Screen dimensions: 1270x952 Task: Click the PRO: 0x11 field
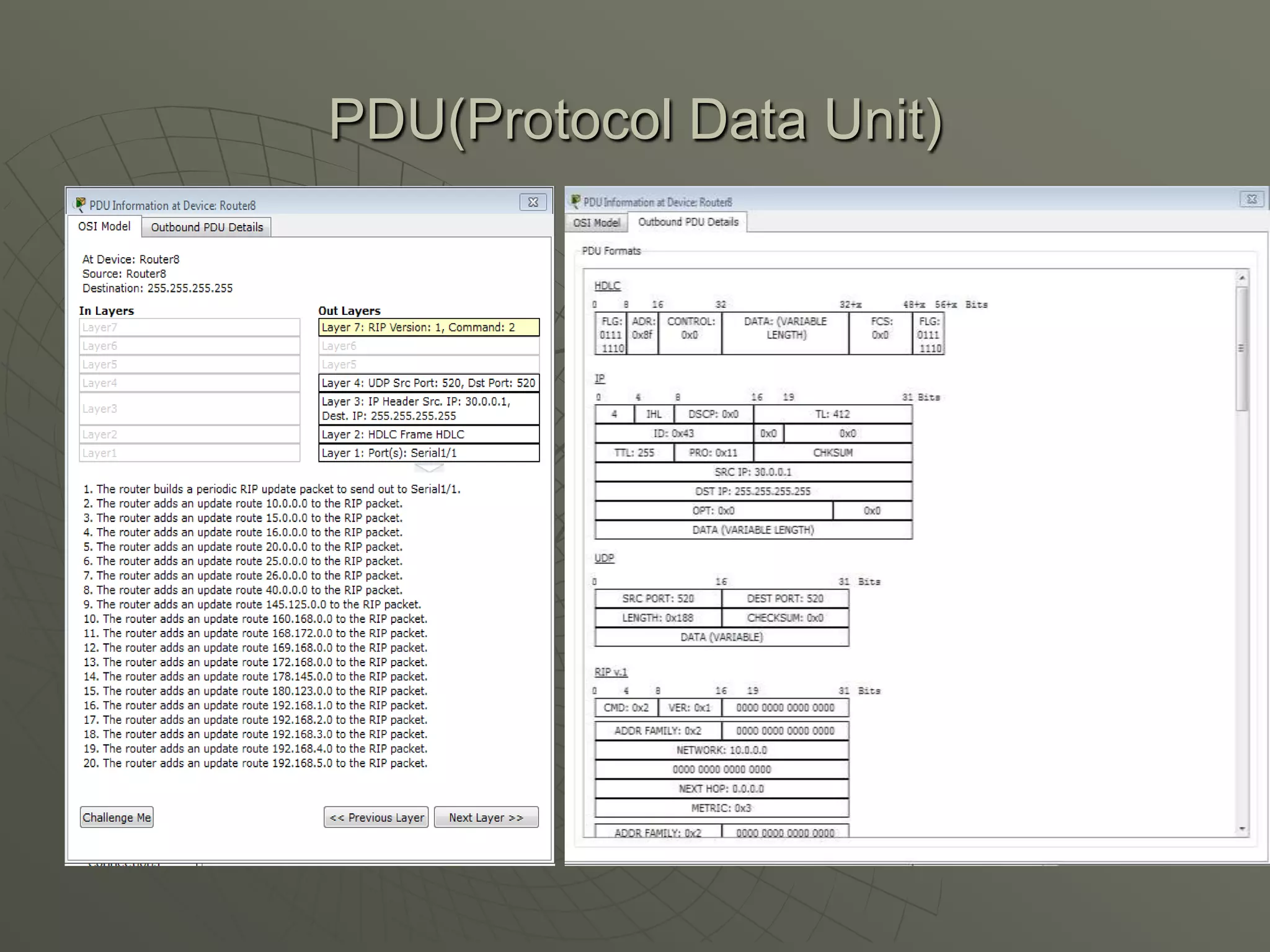tap(714, 452)
